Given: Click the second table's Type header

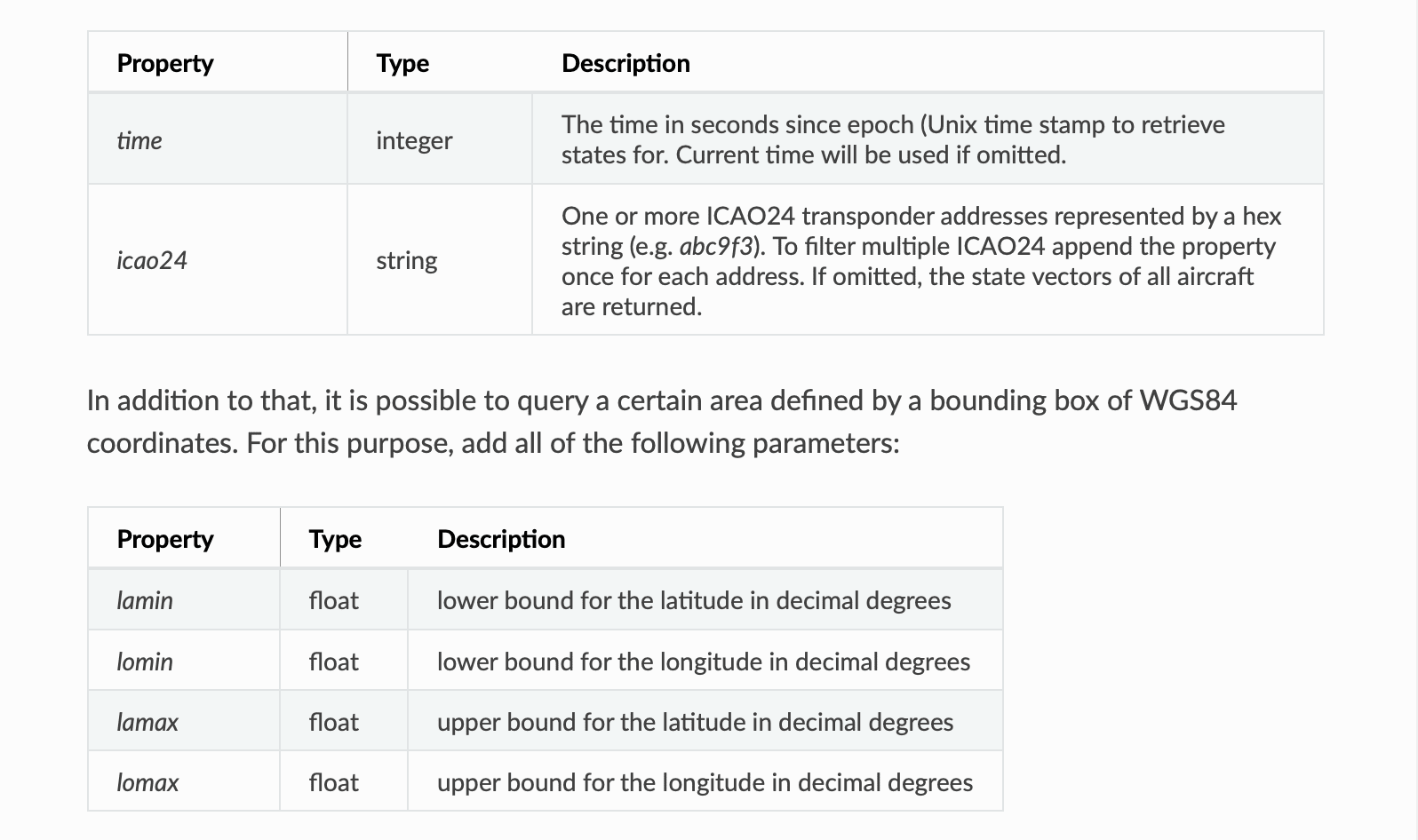Looking at the screenshot, I should (x=335, y=539).
